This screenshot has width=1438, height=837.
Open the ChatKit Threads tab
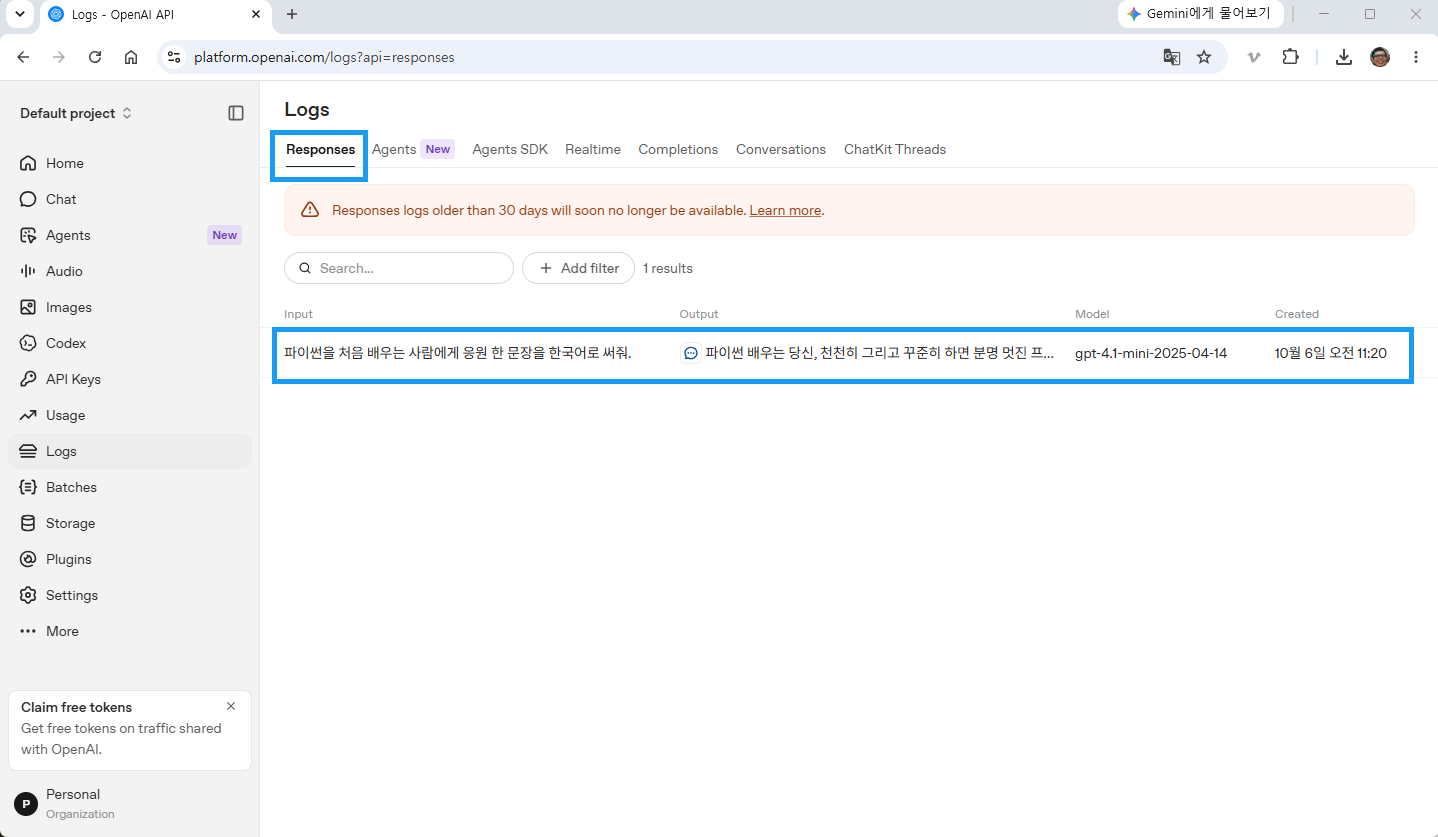pyautogui.click(x=895, y=149)
